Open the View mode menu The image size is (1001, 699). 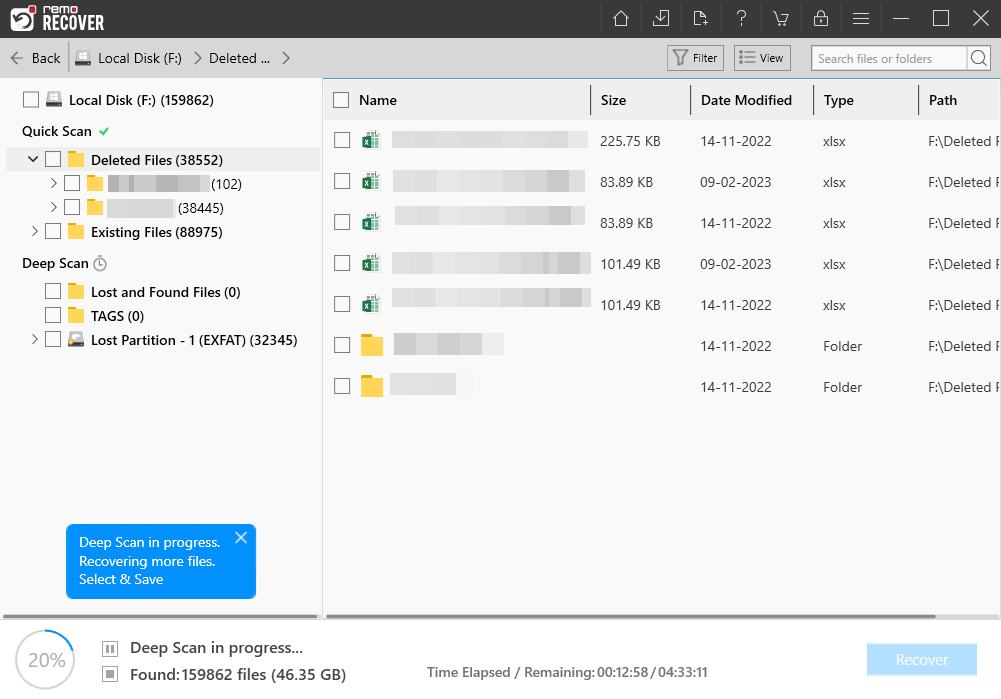[x=761, y=58]
